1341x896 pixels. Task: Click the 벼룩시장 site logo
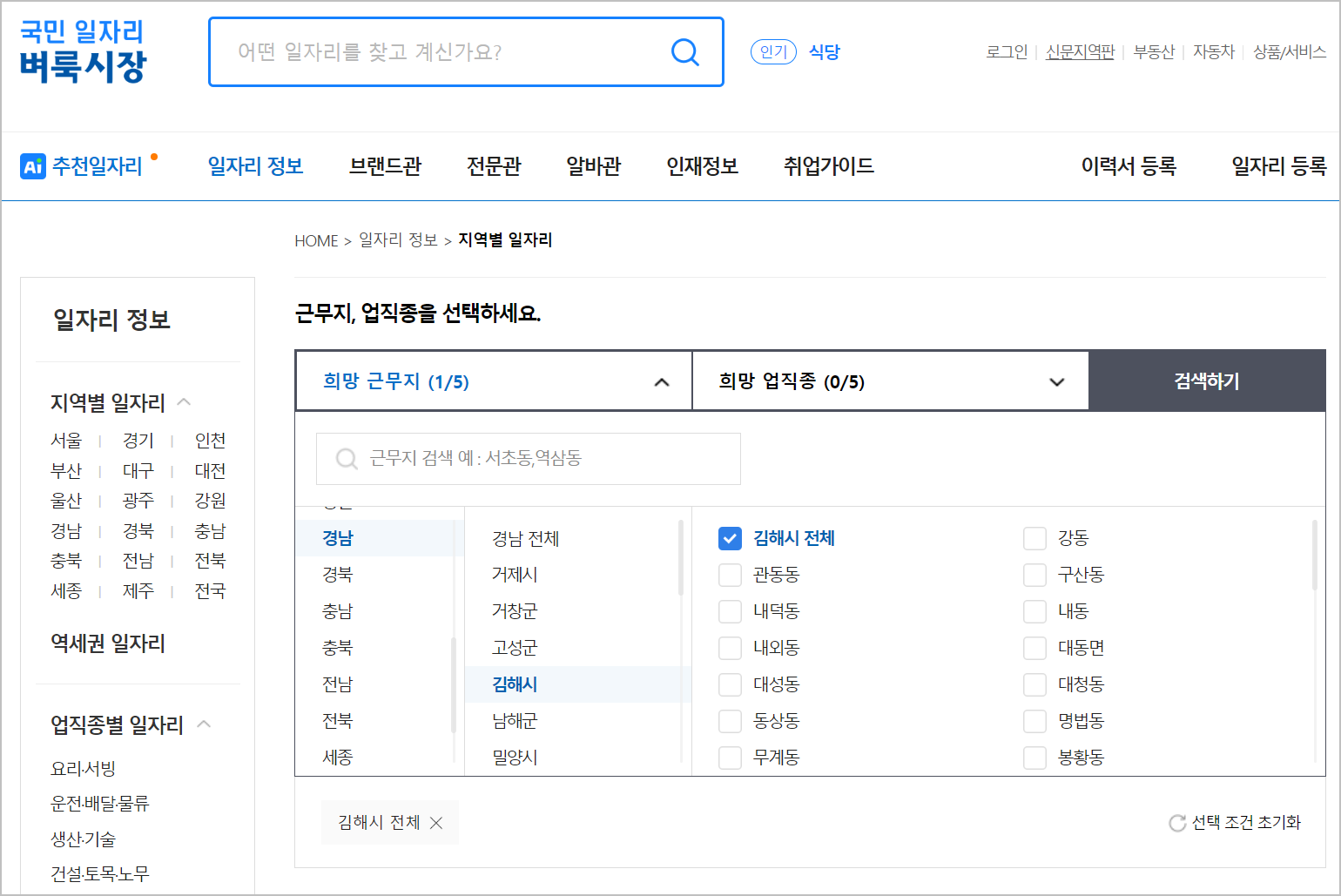83,52
